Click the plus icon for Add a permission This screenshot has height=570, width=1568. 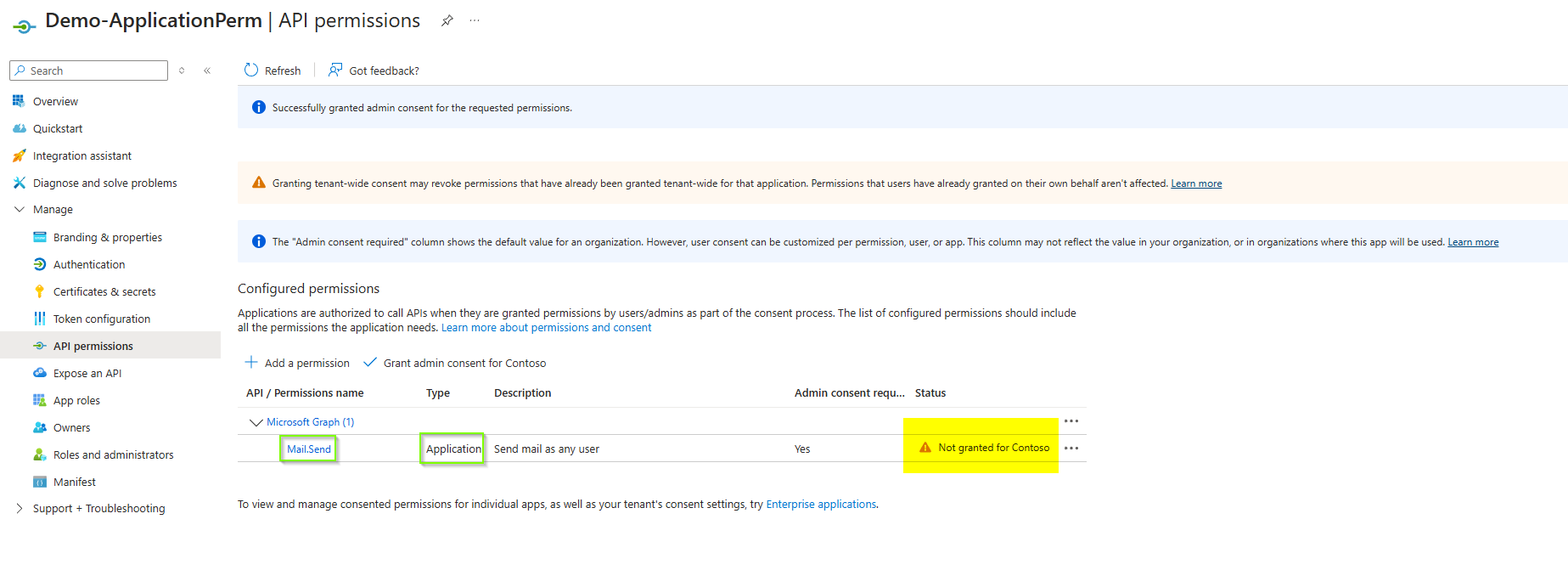point(251,362)
